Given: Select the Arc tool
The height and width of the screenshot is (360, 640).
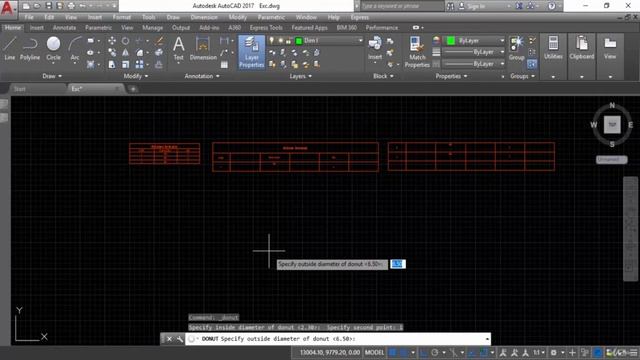Looking at the screenshot, I should tap(75, 49).
